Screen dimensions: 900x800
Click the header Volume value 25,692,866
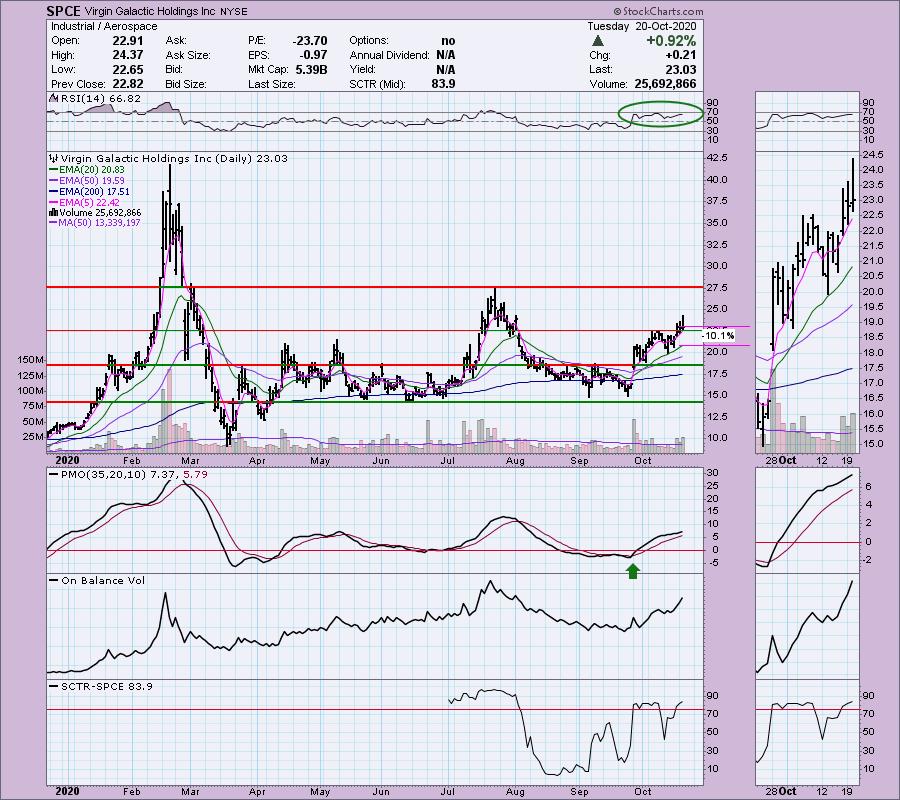[x=665, y=84]
